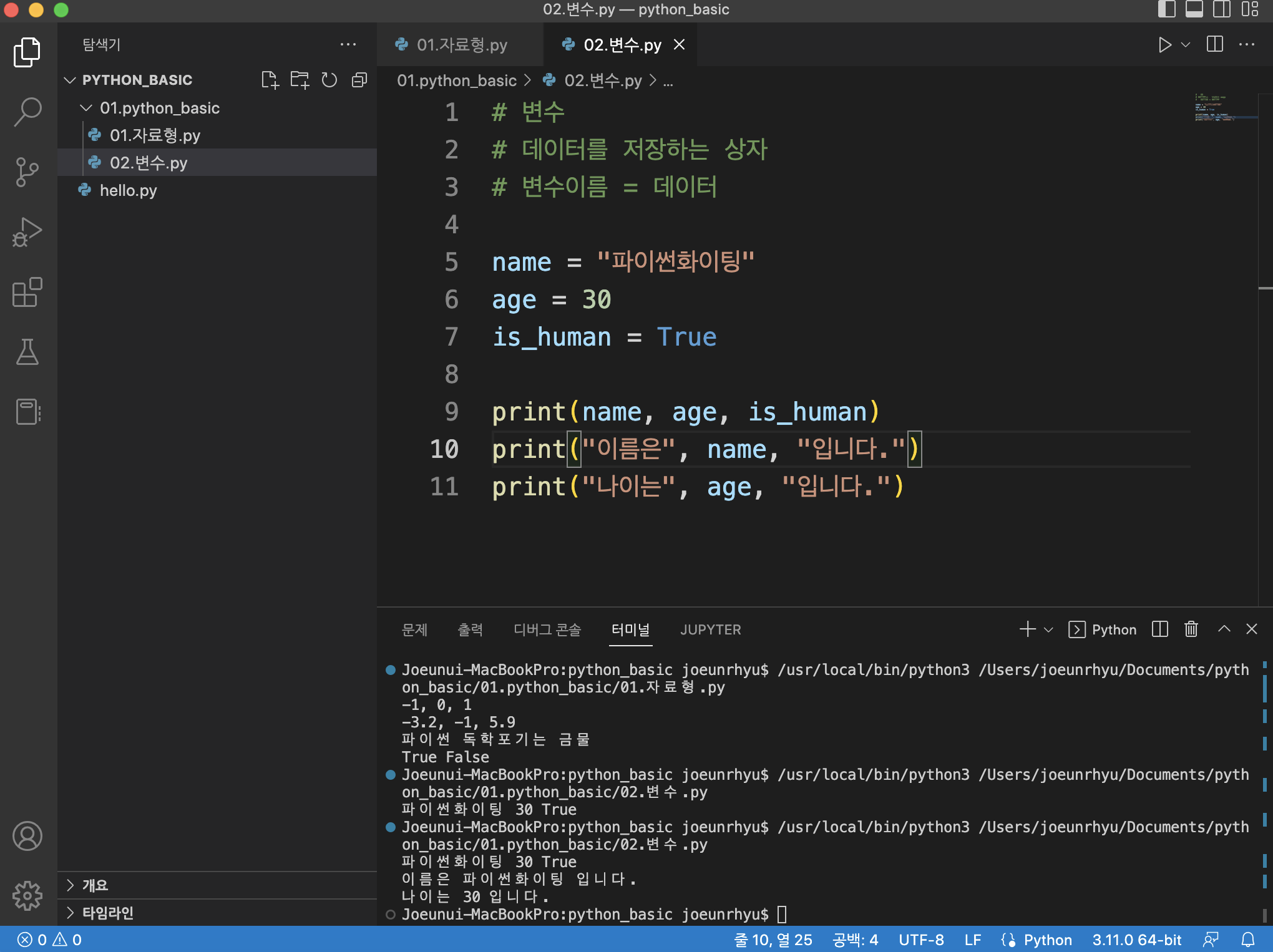1273x952 pixels.
Task: Open the Explorer view in activity bar
Action: [27, 52]
